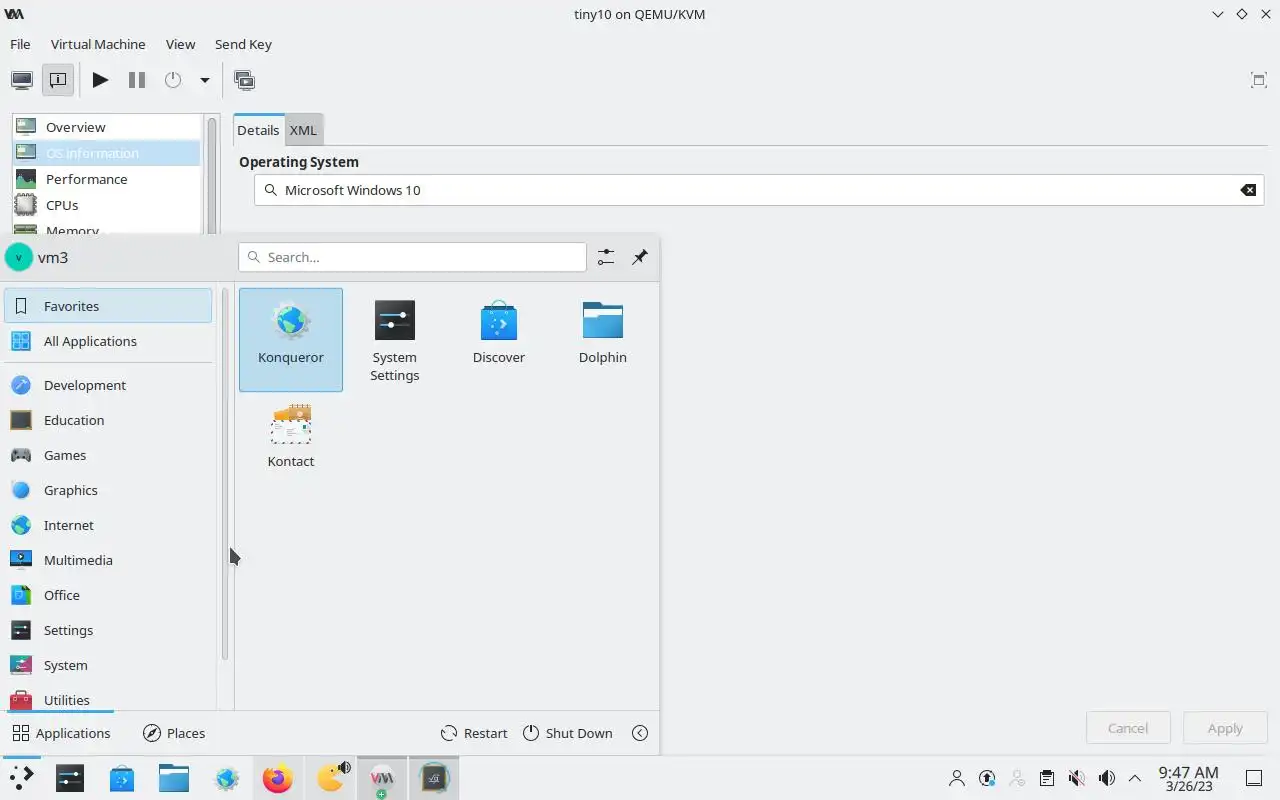The width and height of the screenshot is (1280, 800).
Task: Open Discover software center from Favorites
Action: pyautogui.click(x=498, y=339)
